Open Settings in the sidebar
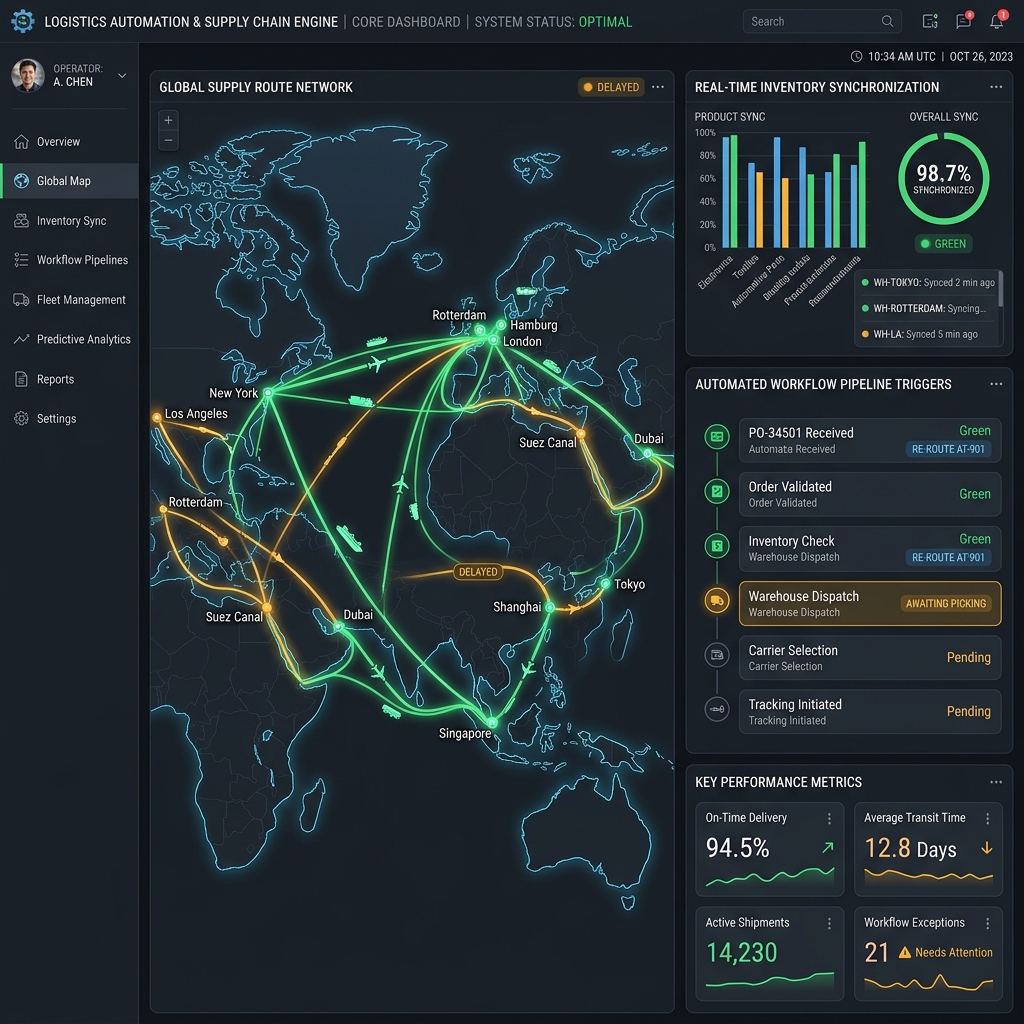Image resolution: width=1024 pixels, height=1024 pixels. pos(69,419)
